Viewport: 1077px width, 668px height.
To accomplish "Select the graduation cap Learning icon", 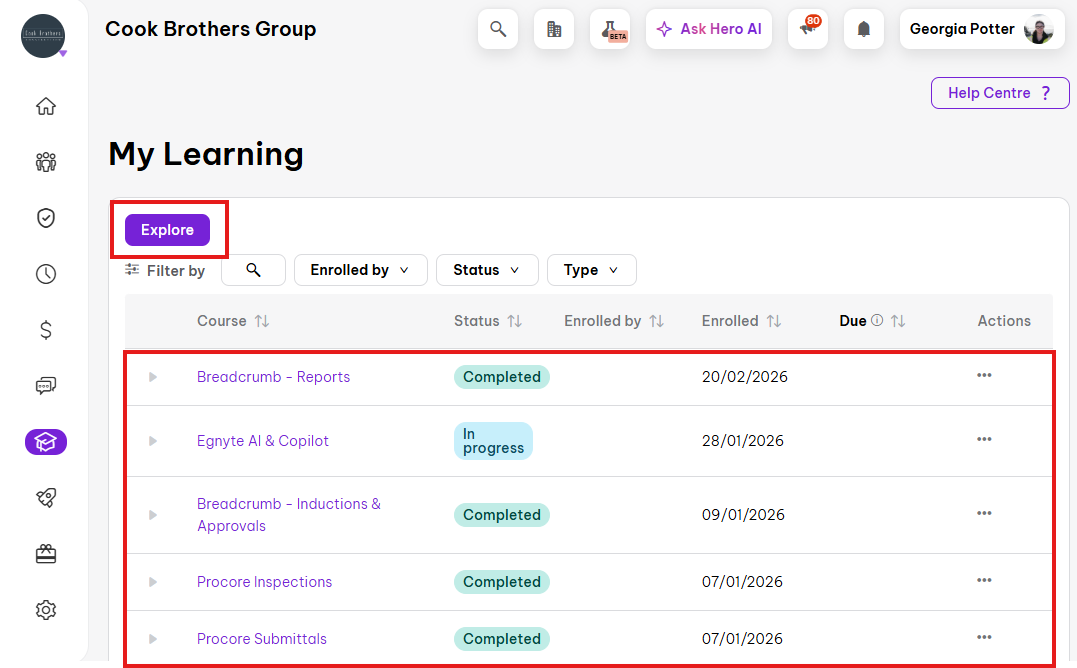I will pos(46,442).
